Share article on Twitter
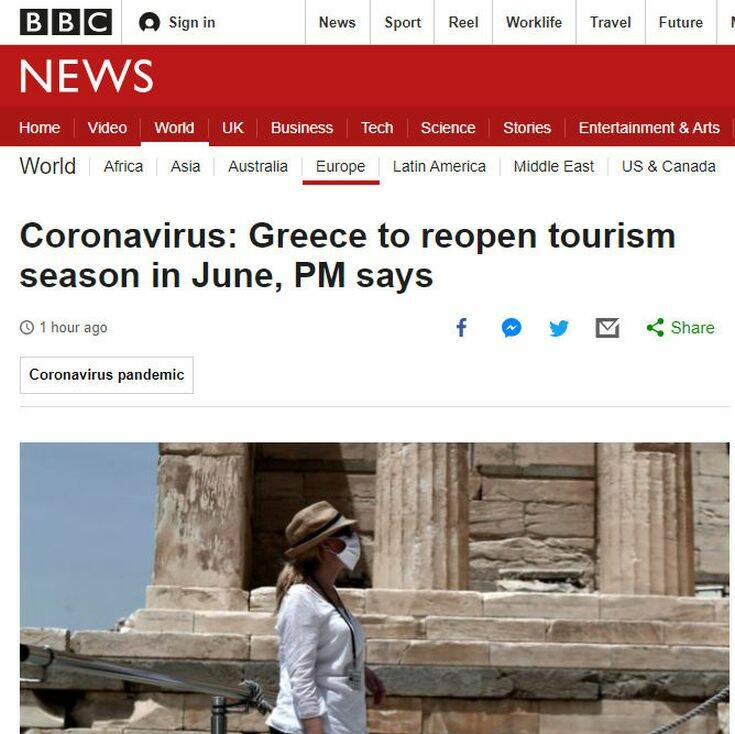The height and width of the screenshot is (734, 735). pyautogui.click(x=559, y=328)
